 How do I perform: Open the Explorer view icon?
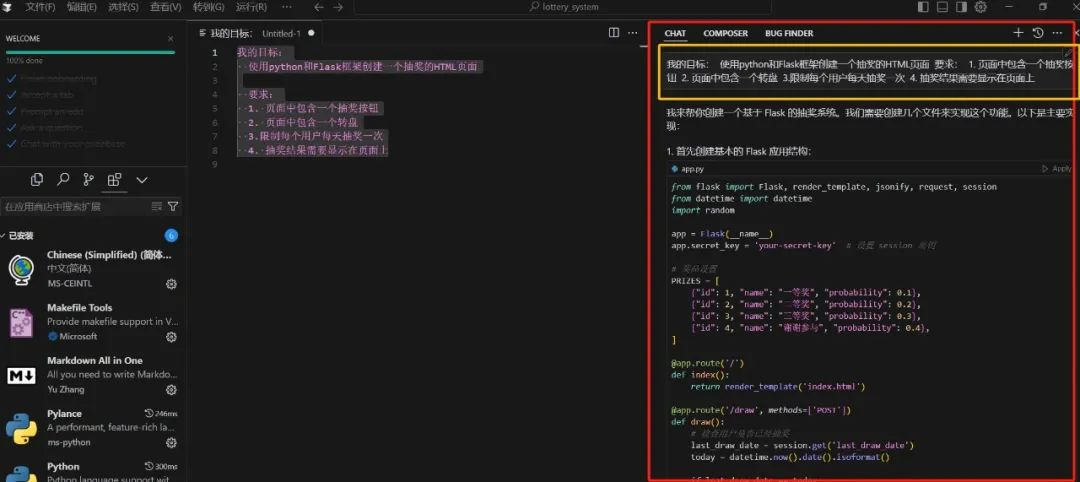point(37,180)
